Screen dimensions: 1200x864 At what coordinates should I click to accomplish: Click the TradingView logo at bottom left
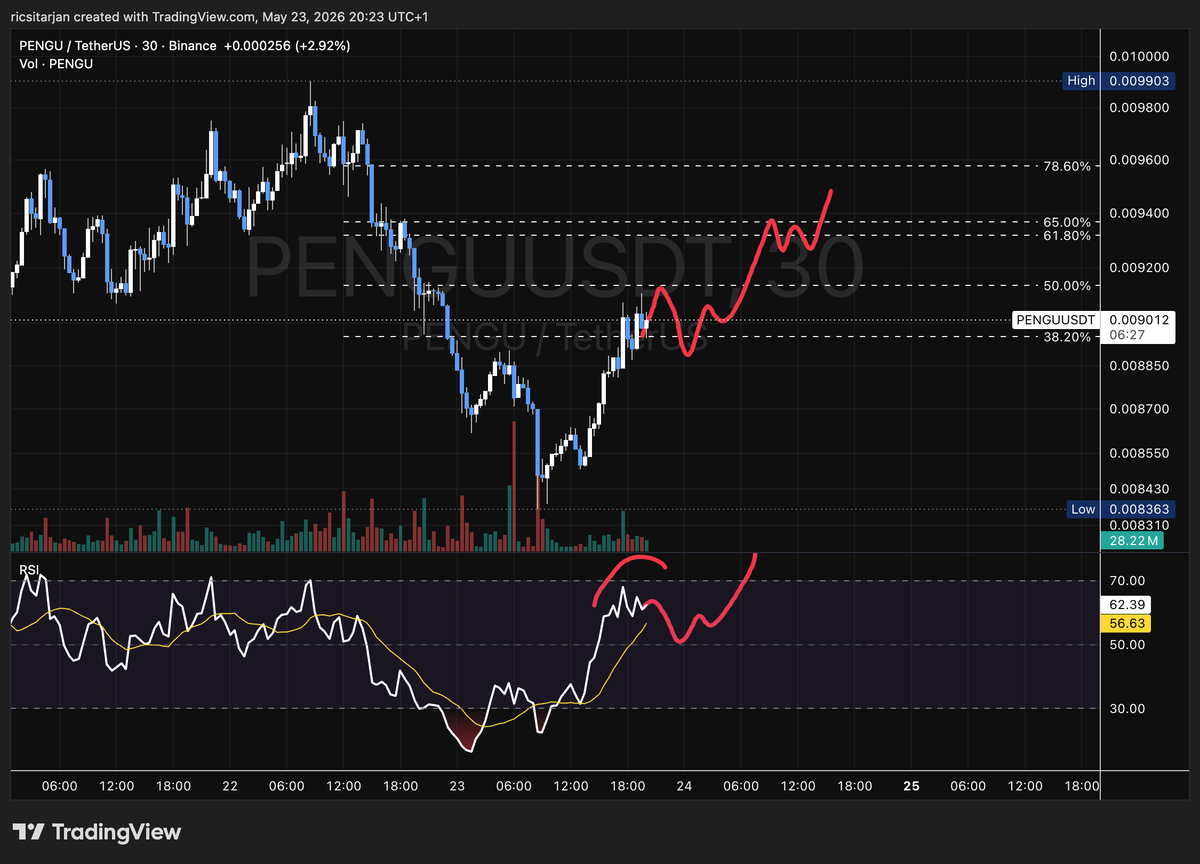97,831
